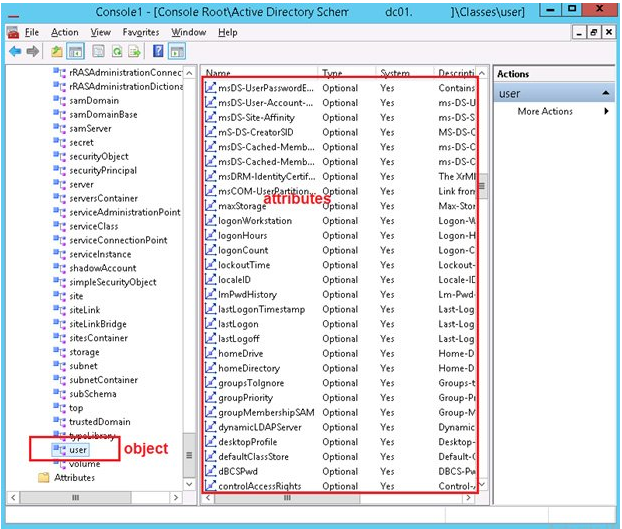Screen dimensions: 622x529
Task: Minimize the inner MDI child window
Action: 579,32
